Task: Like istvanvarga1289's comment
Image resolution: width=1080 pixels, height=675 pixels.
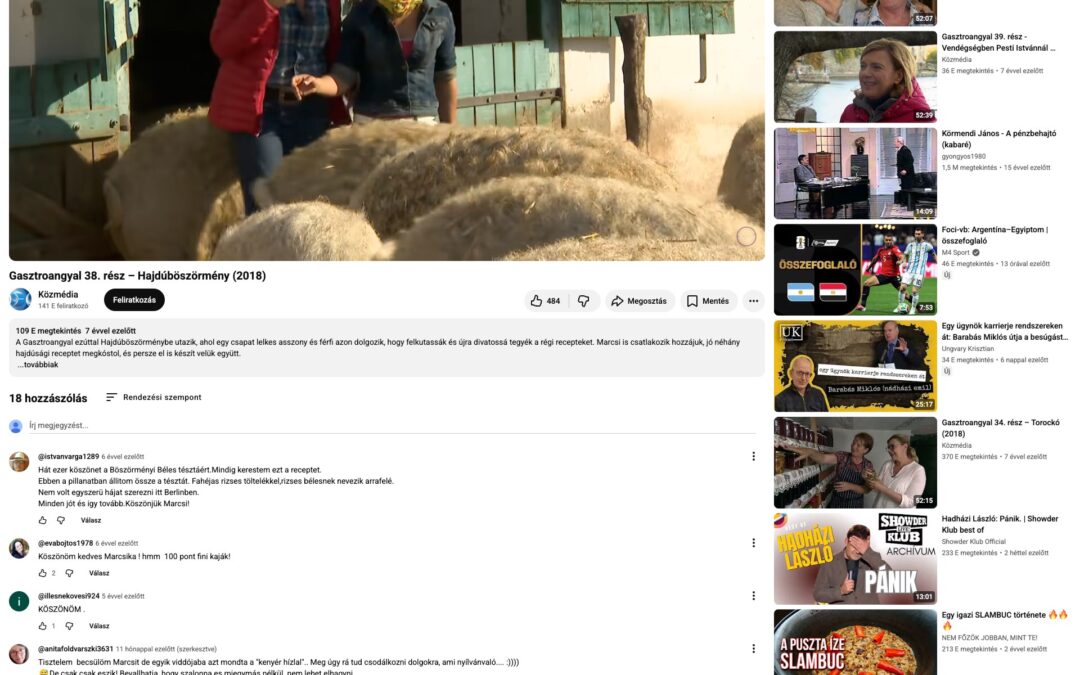Action: click(x=43, y=520)
